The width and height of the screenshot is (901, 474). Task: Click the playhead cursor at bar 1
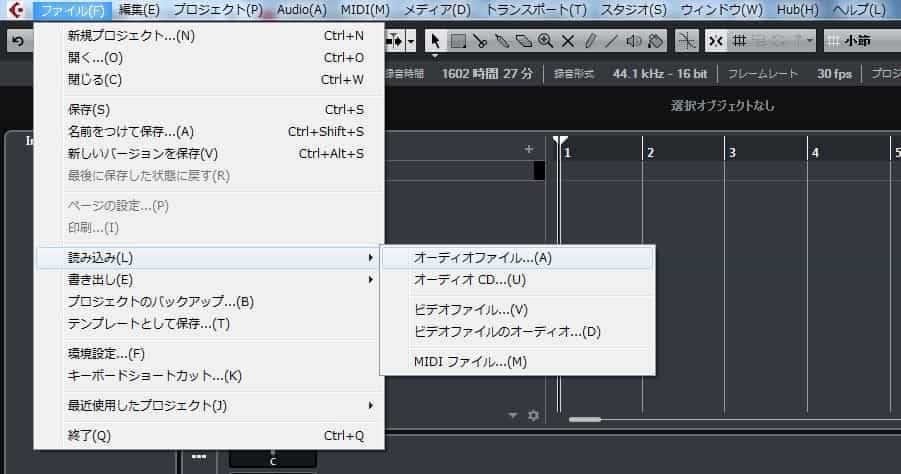[x=559, y=141]
